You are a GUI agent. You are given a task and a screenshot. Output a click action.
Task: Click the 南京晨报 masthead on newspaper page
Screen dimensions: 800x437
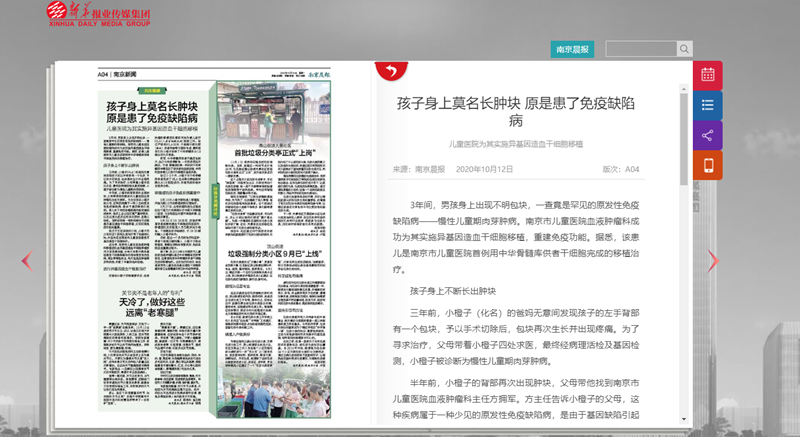319,74
